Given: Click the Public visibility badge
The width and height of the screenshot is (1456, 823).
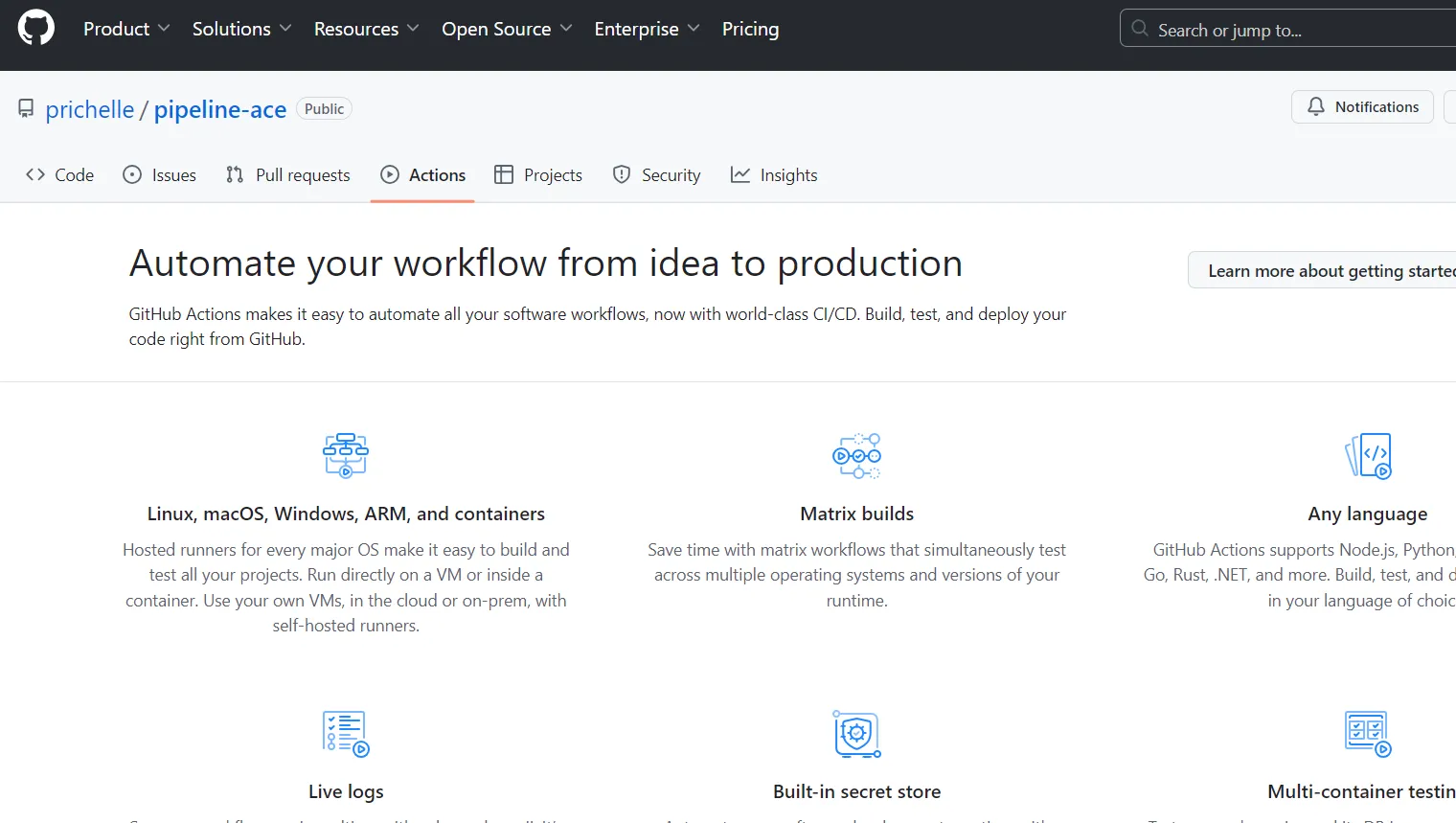Looking at the screenshot, I should pyautogui.click(x=324, y=108).
